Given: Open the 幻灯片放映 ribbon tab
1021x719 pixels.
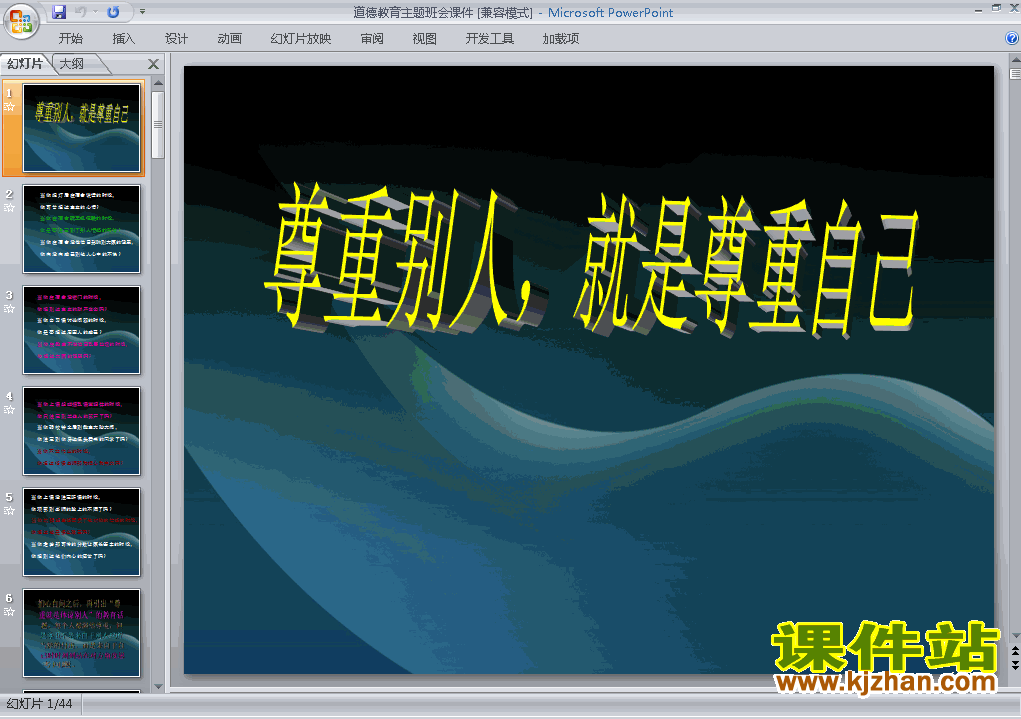Looking at the screenshot, I should (x=301, y=38).
